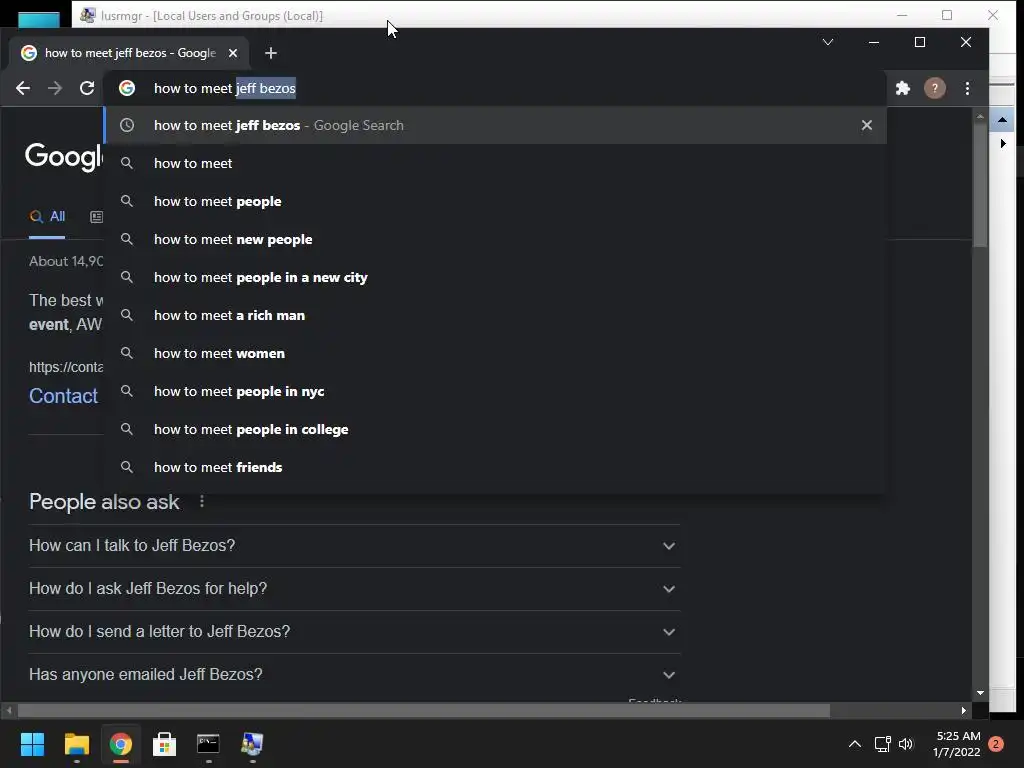Choose the 'how to meet' suggestion
The width and height of the screenshot is (1024, 768).
click(495, 163)
